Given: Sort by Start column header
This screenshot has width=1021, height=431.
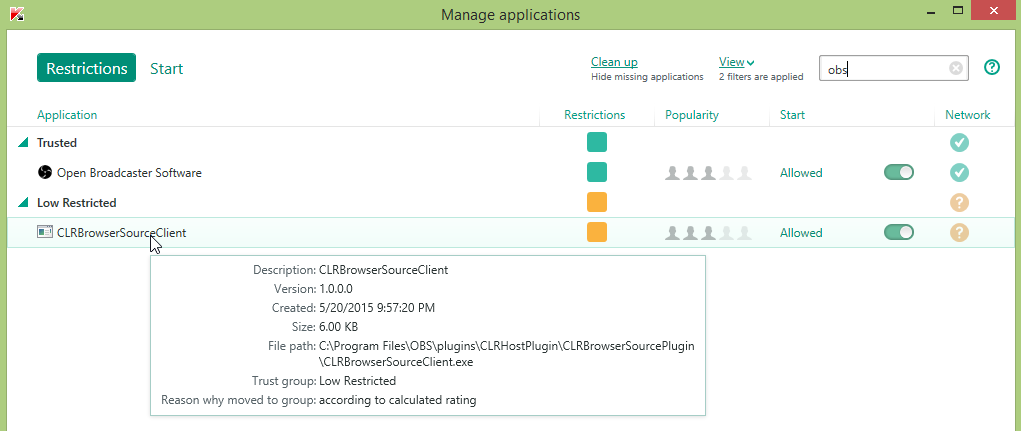Looking at the screenshot, I should pyautogui.click(x=792, y=115).
